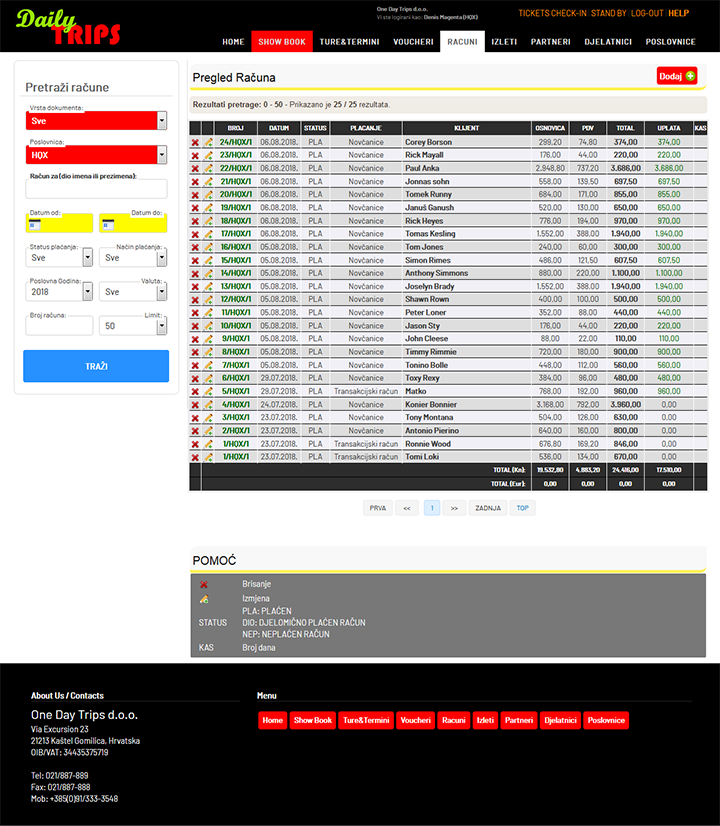The height and width of the screenshot is (826, 720).
Task: Click the LOG-OUT link in header
Action: click(646, 13)
